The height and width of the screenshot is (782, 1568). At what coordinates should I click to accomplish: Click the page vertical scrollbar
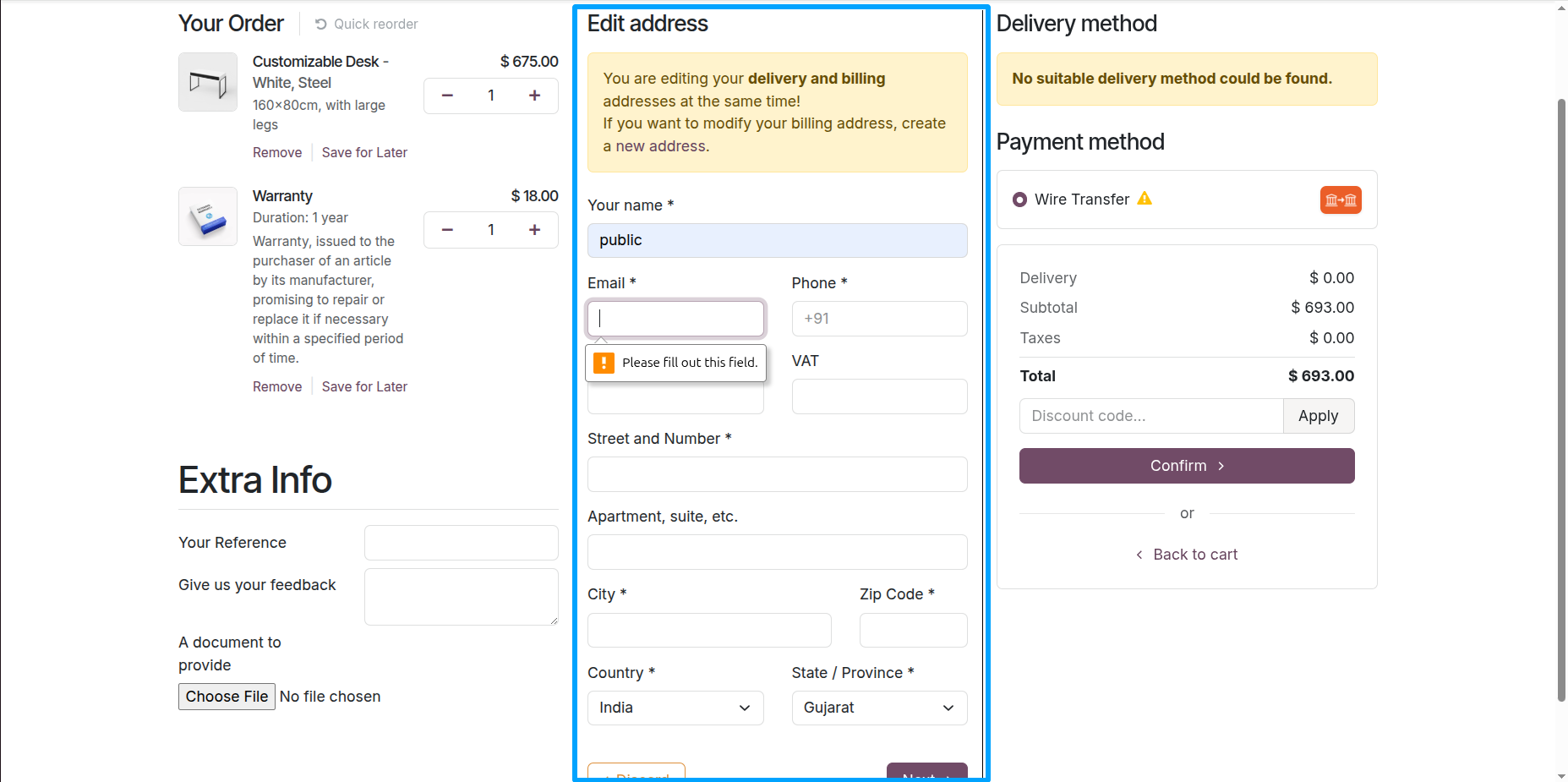point(1561,397)
